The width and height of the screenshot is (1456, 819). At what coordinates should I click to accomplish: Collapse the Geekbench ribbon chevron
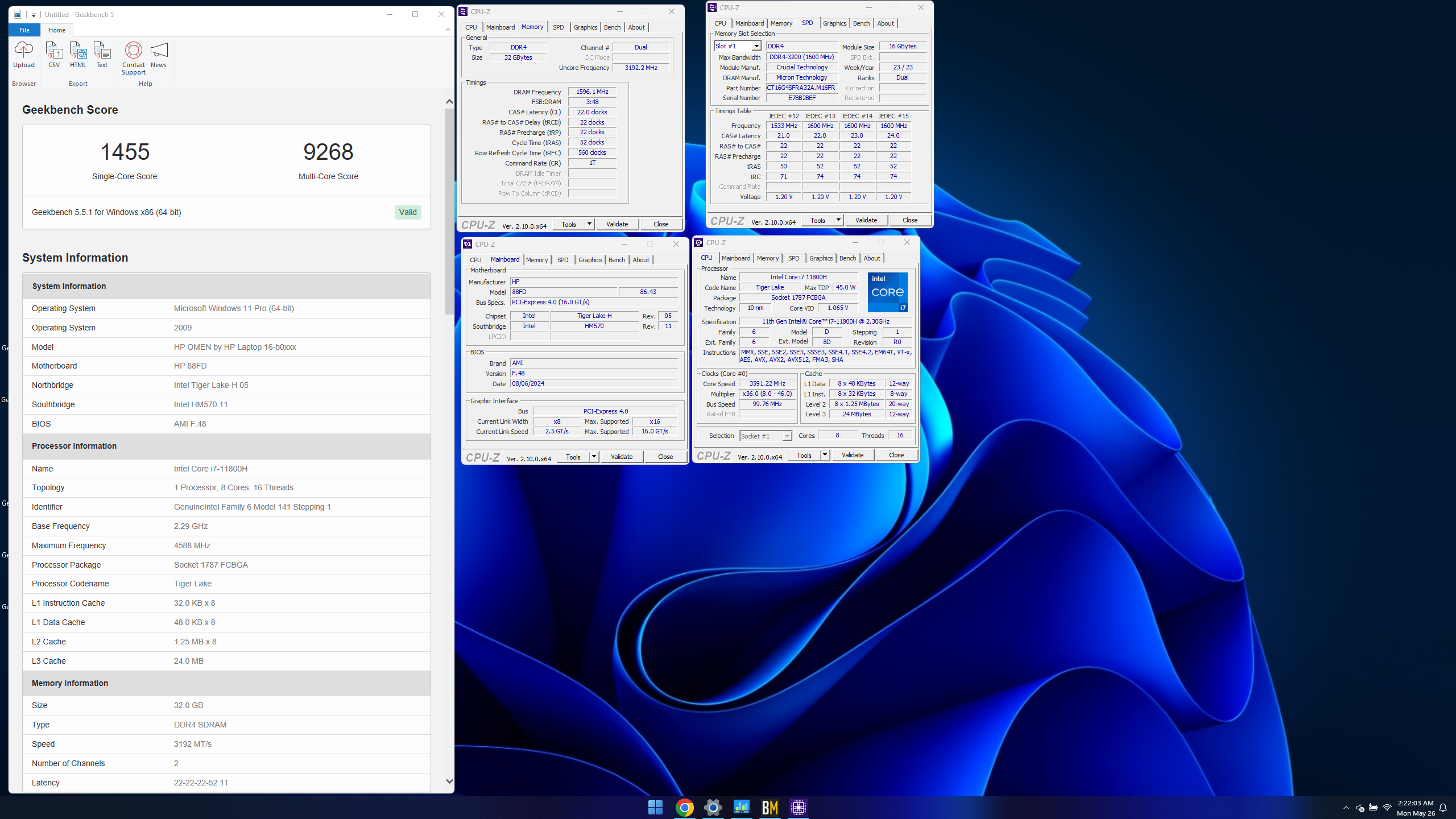(448, 30)
